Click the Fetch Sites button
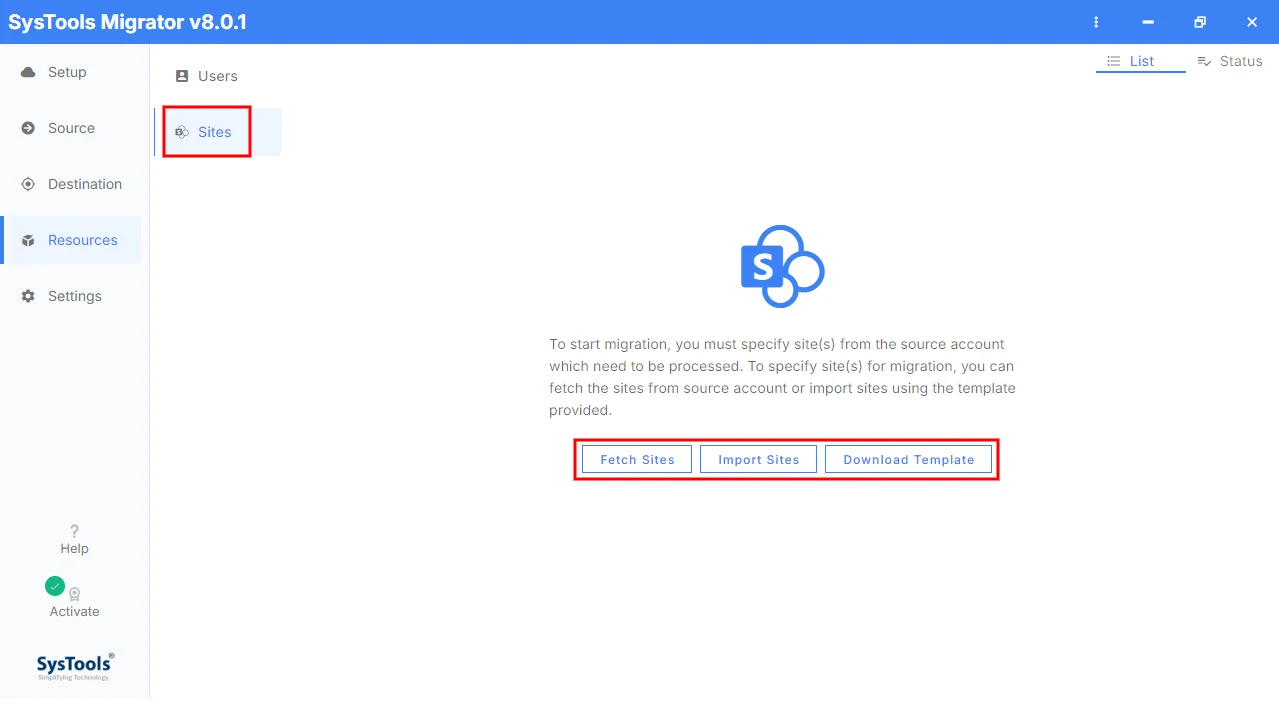 pos(637,460)
